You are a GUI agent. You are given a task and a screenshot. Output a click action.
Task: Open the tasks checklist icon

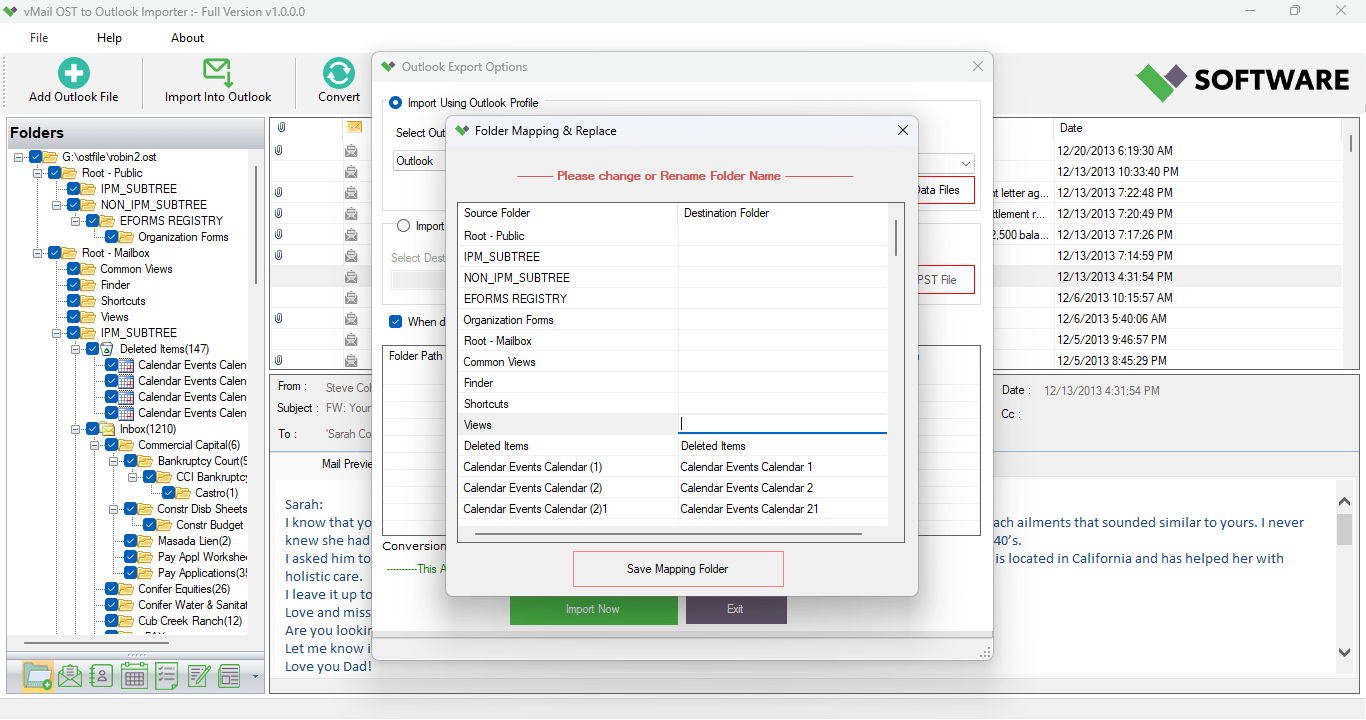167,676
